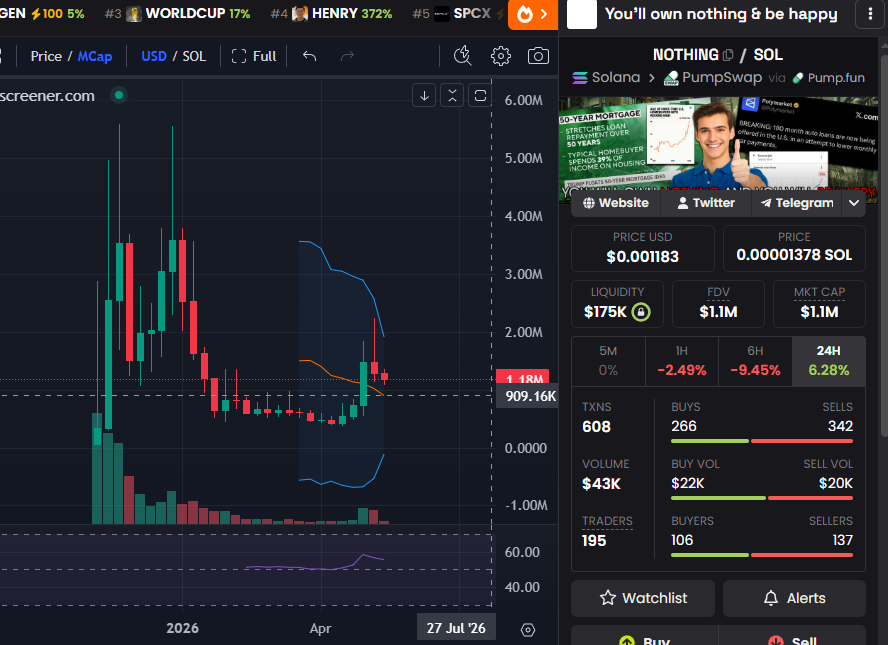
Task: Select the 5M timeframe tab
Action: point(608,361)
